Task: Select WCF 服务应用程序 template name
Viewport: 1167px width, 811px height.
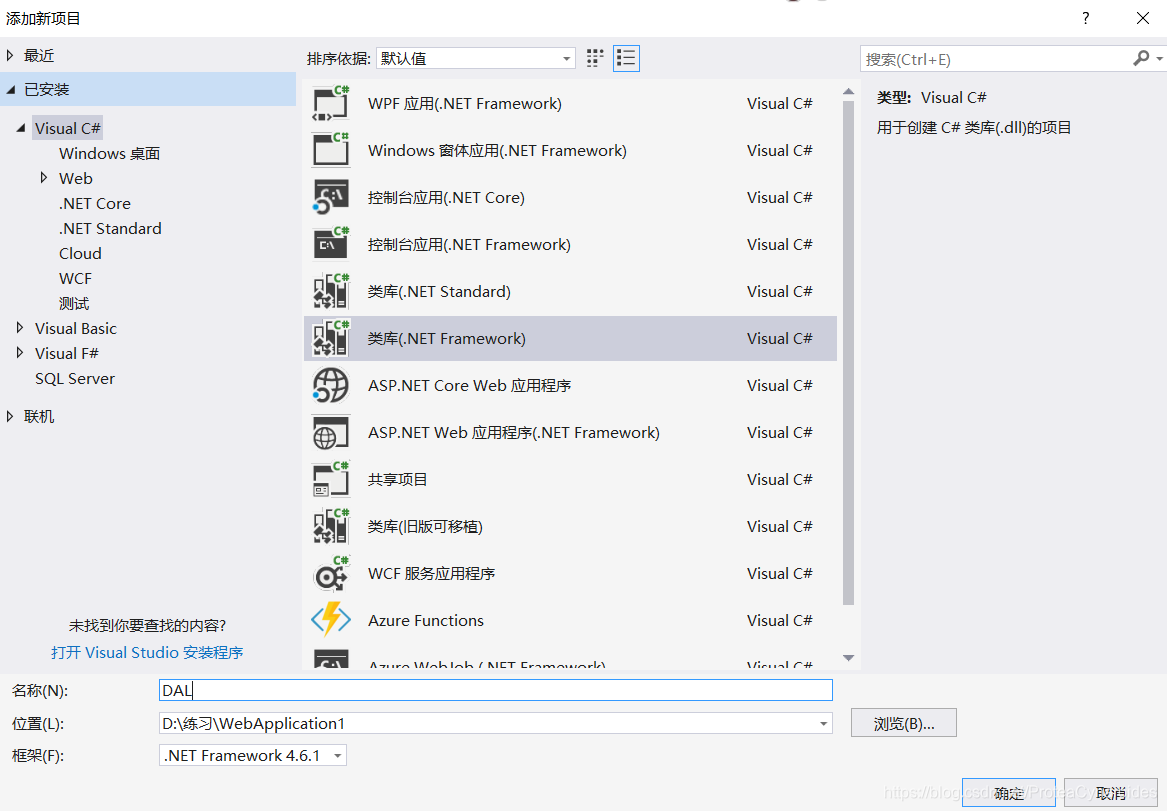Action: [x=432, y=573]
